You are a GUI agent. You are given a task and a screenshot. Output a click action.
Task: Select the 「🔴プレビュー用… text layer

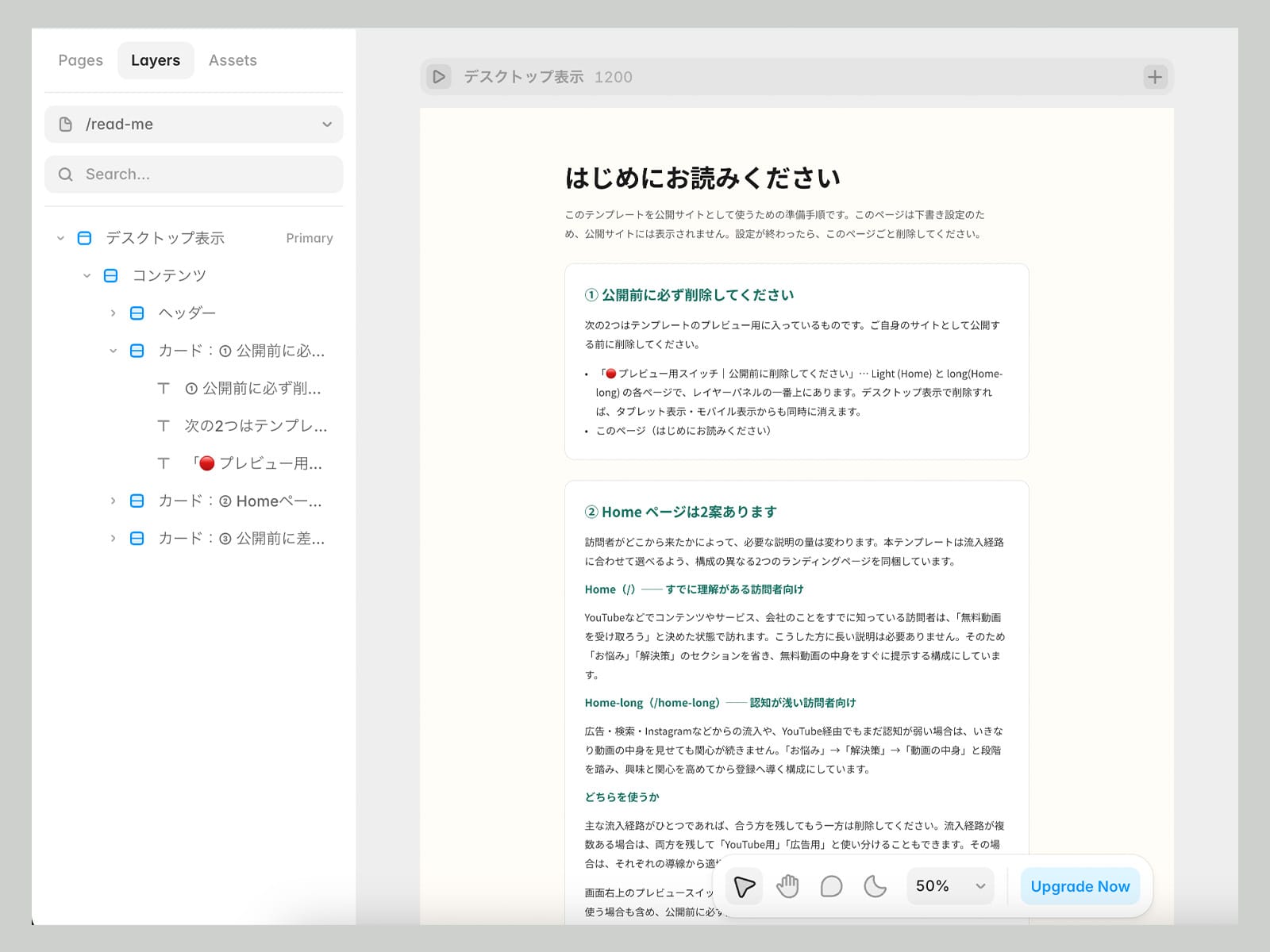tap(194, 463)
